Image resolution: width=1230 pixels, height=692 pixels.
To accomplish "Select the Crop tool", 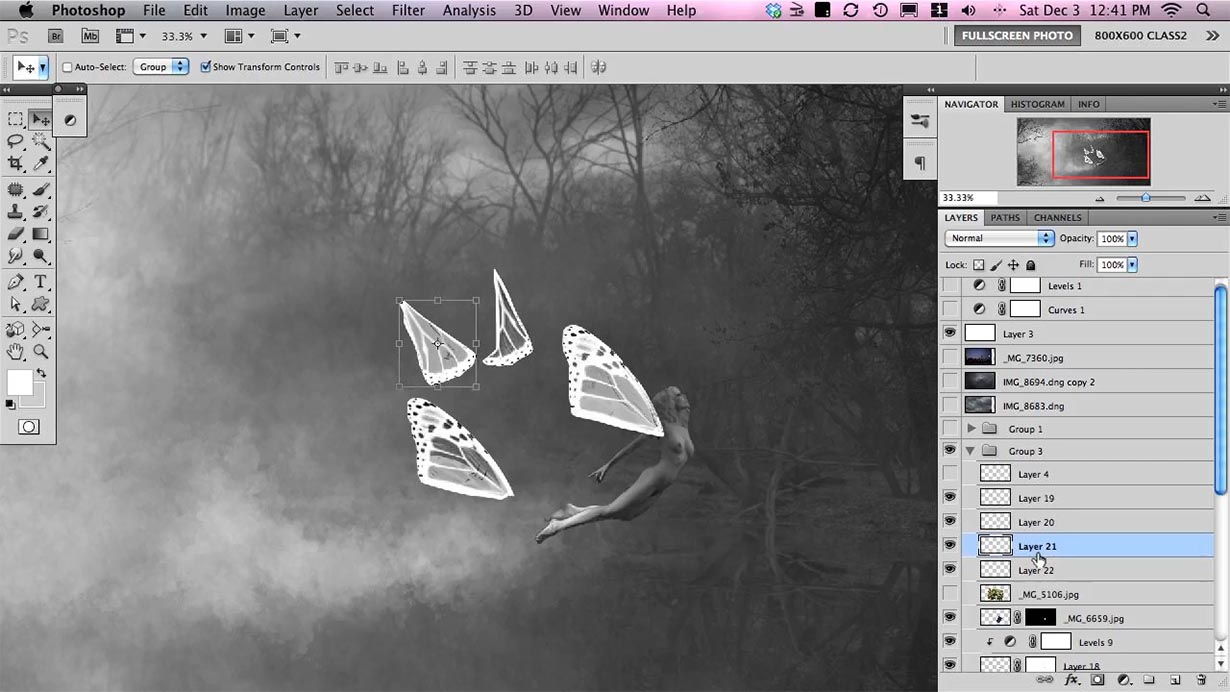I will (x=15, y=163).
